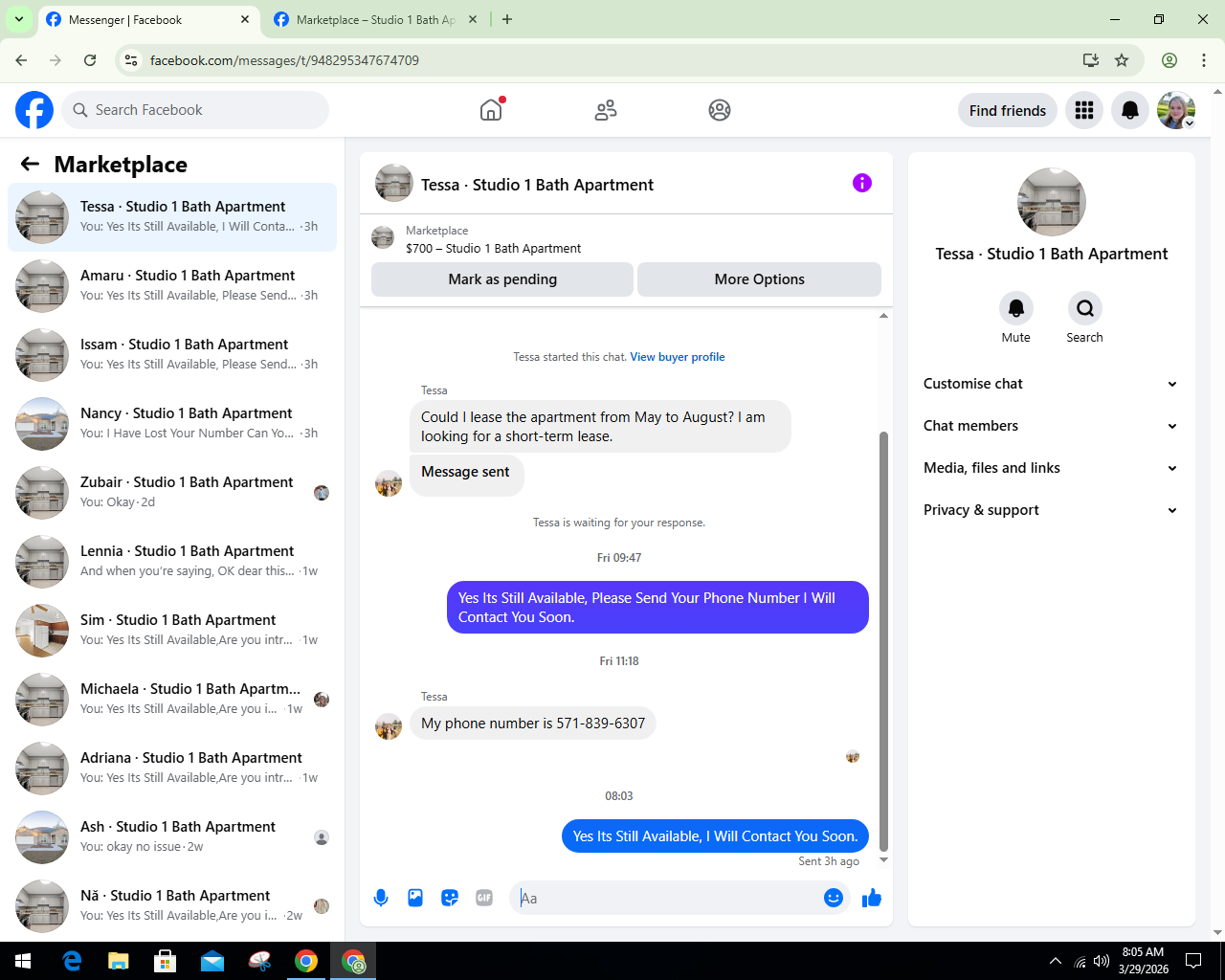Open the Windows Start menu
Viewport: 1225px width, 980px height.
coord(23,961)
